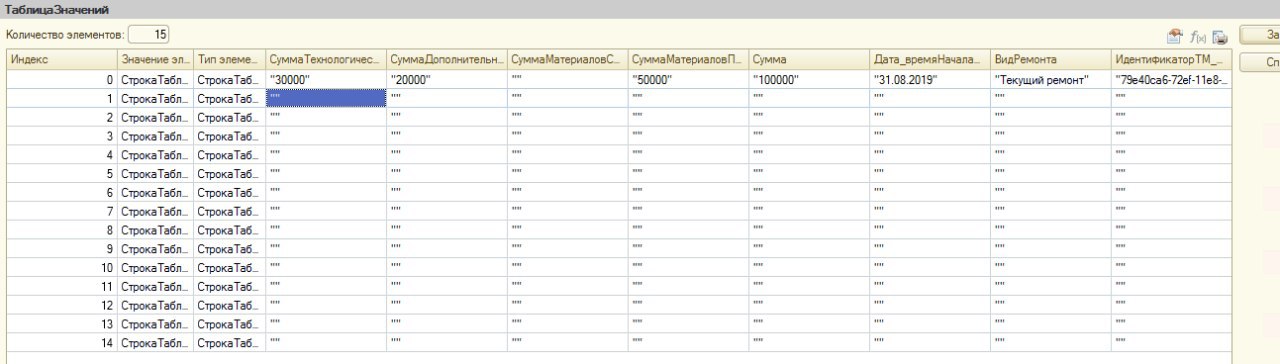Click the first toolbar icon left of fx
The height and width of the screenshot is (364, 1280).
pos(1176,37)
